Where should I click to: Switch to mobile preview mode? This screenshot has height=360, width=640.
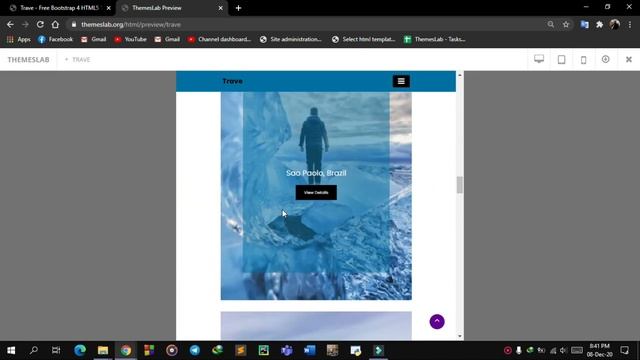583,60
